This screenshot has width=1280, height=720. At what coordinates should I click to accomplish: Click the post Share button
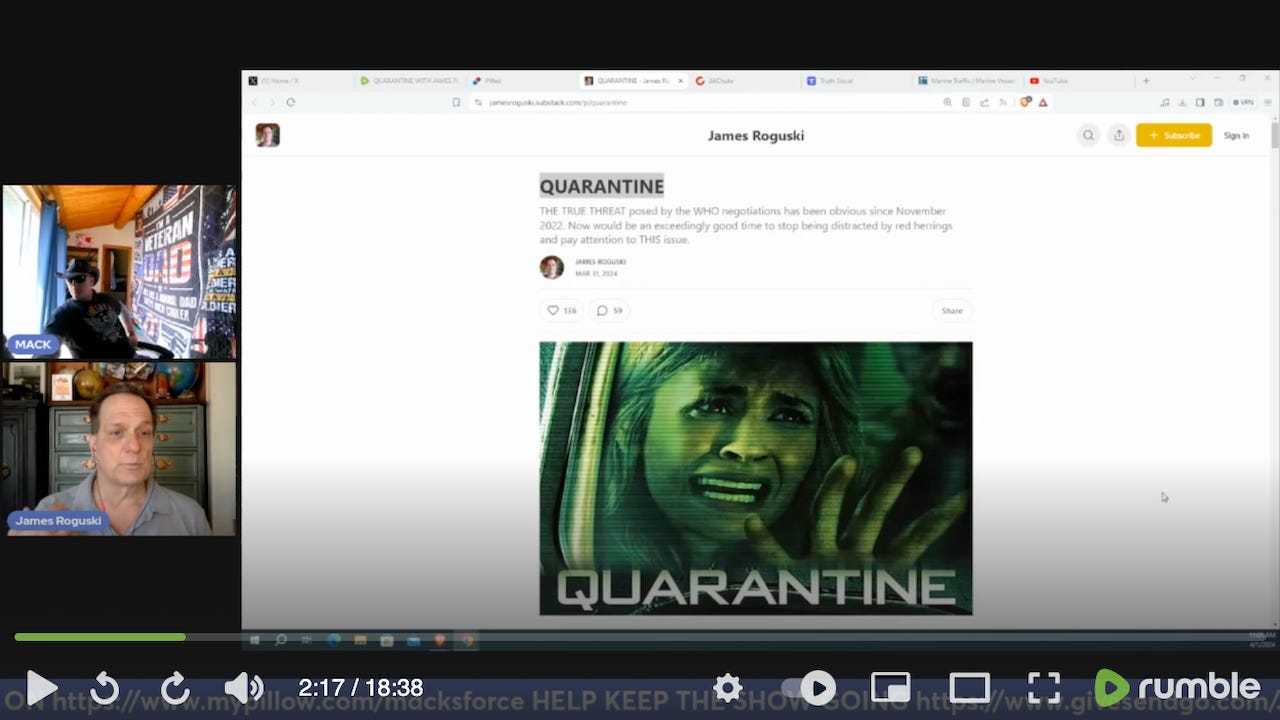pyautogui.click(x=952, y=311)
